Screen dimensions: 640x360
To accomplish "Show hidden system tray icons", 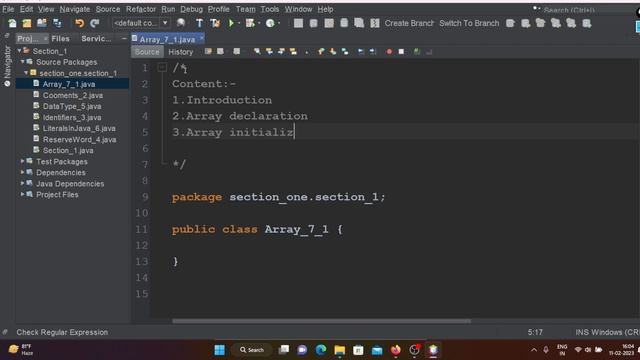I will (534, 350).
